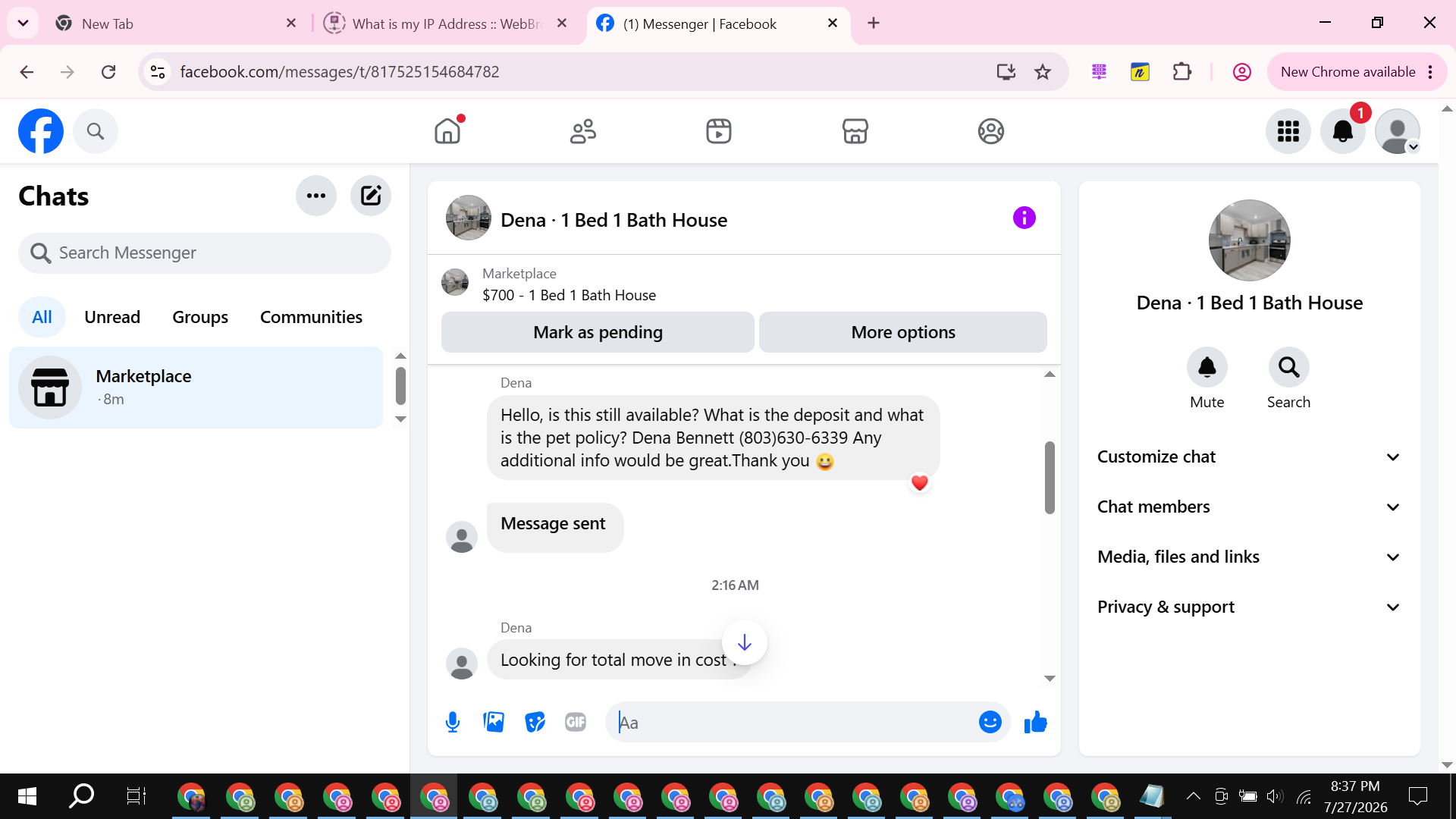Close the What is my IP Address tab
The width and height of the screenshot is (1456, 819).
562,23
